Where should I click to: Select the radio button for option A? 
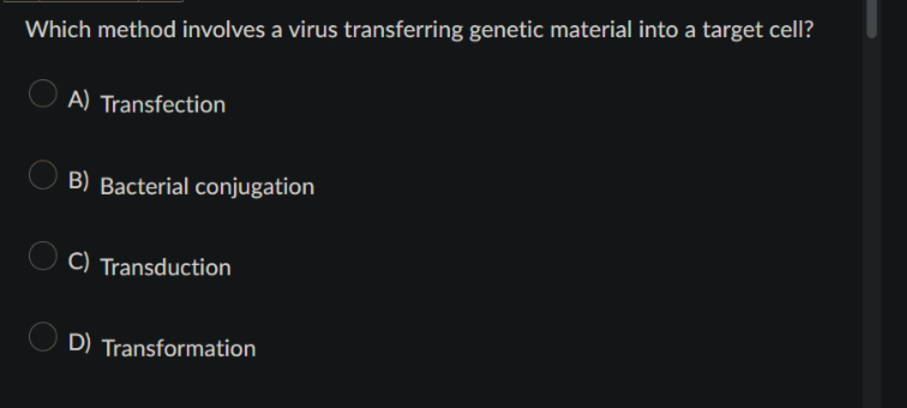pyautogui.click(x=43, y=93)
